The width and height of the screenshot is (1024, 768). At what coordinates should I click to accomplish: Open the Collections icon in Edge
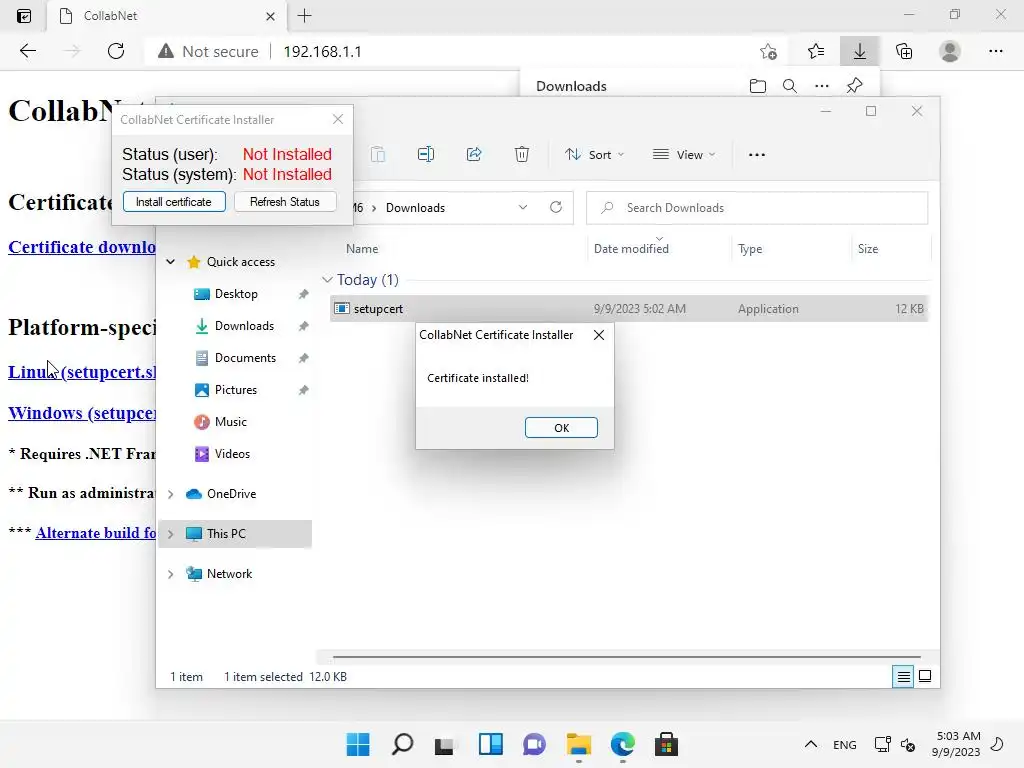(904, 51)
